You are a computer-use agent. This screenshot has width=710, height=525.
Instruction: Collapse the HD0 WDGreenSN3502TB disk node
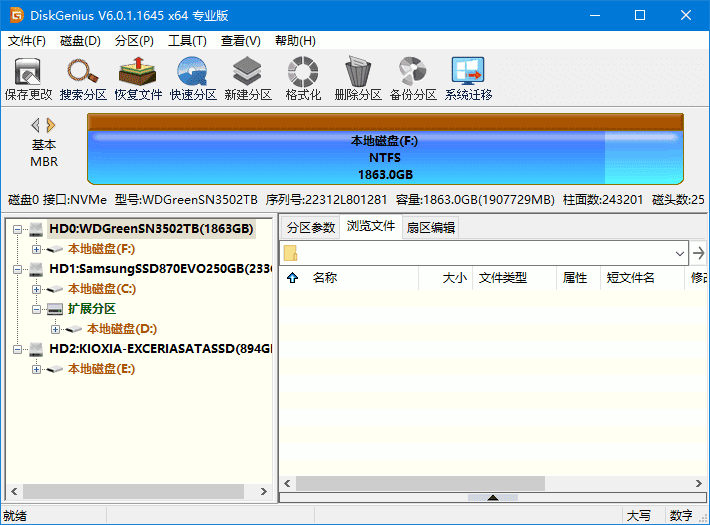tap(17, 229)
